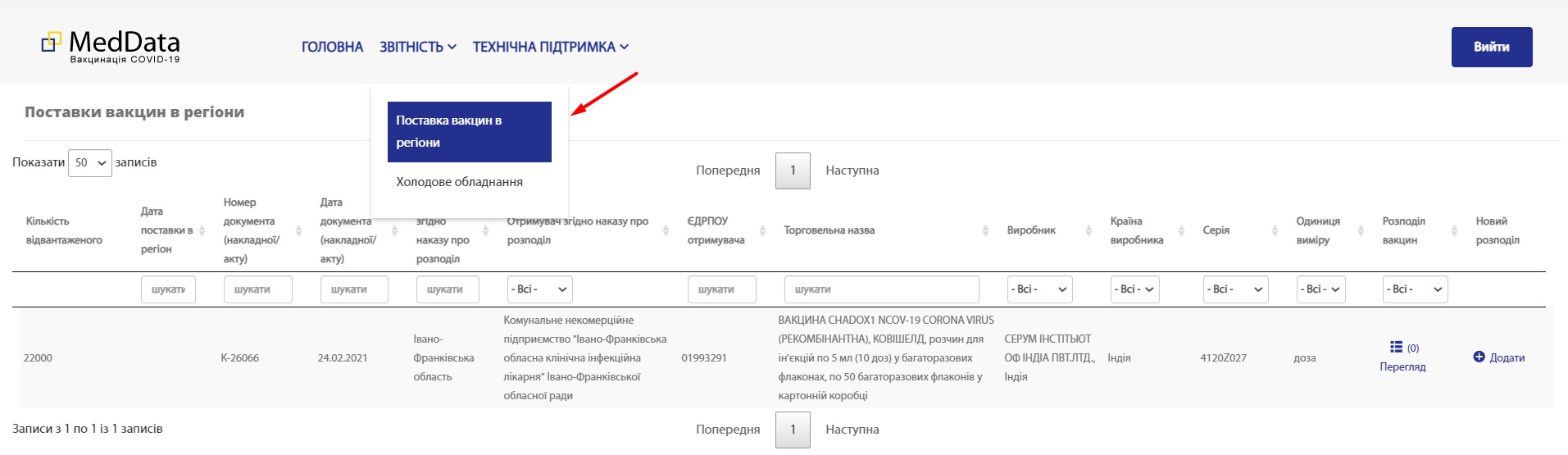The image size is (1568, 455).
Task: Sort by Виробник column sort icon
Action: [x=1089, y=231]
